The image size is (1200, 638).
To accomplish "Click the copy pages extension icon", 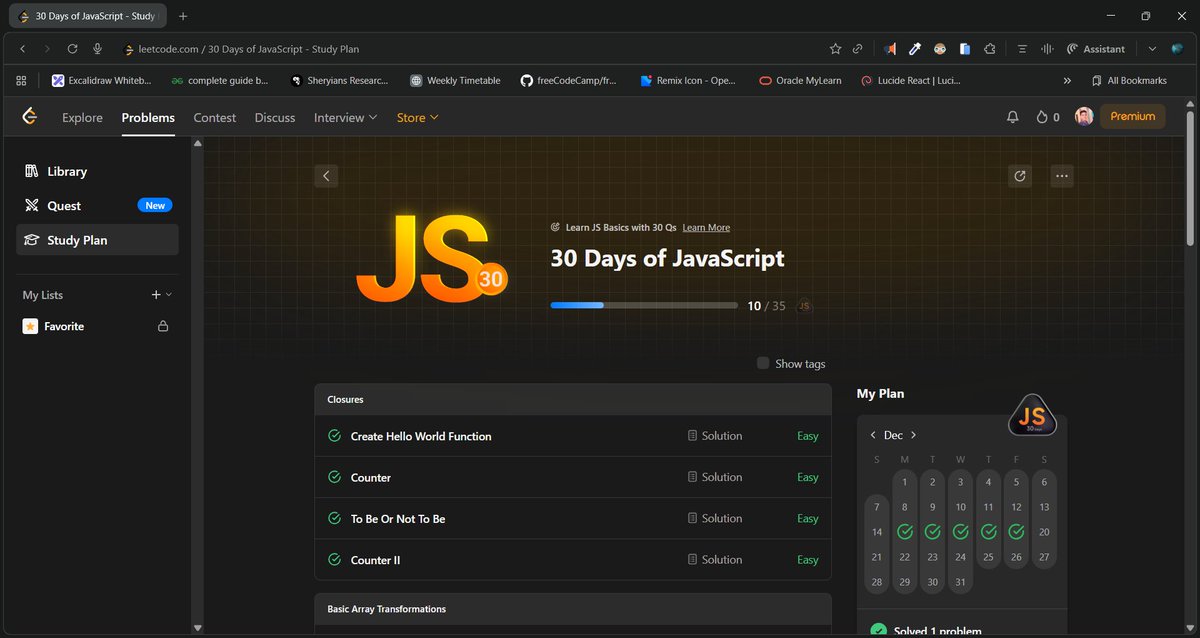I will pos(965,49).
